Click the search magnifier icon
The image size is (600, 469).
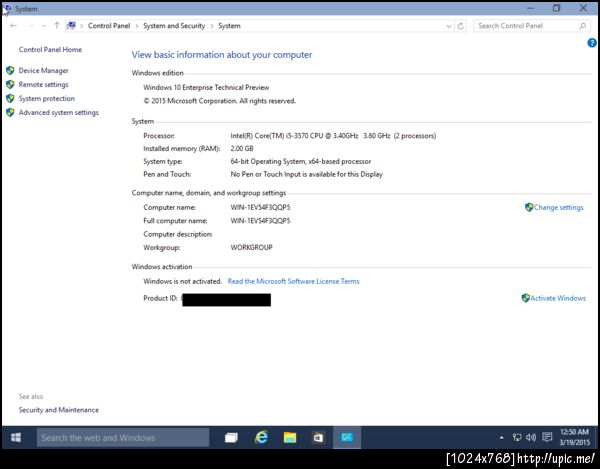tap(582, 26)
